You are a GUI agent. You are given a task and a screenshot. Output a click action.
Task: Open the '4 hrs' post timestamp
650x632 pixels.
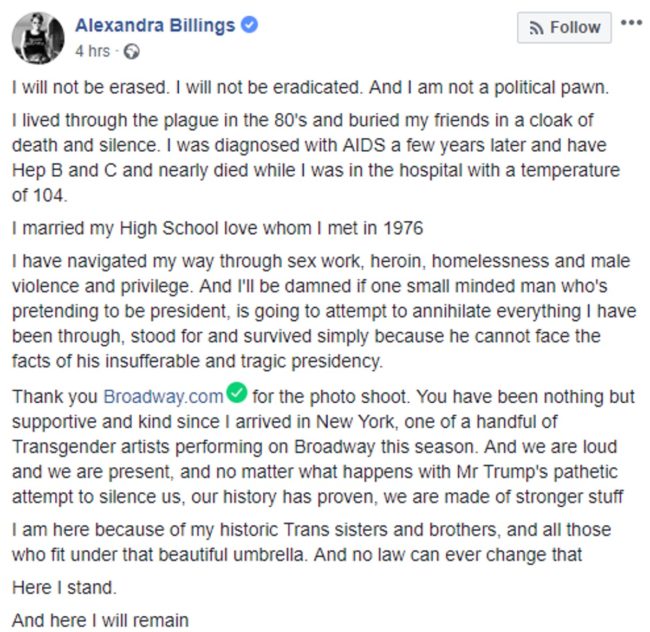[93, 49]
